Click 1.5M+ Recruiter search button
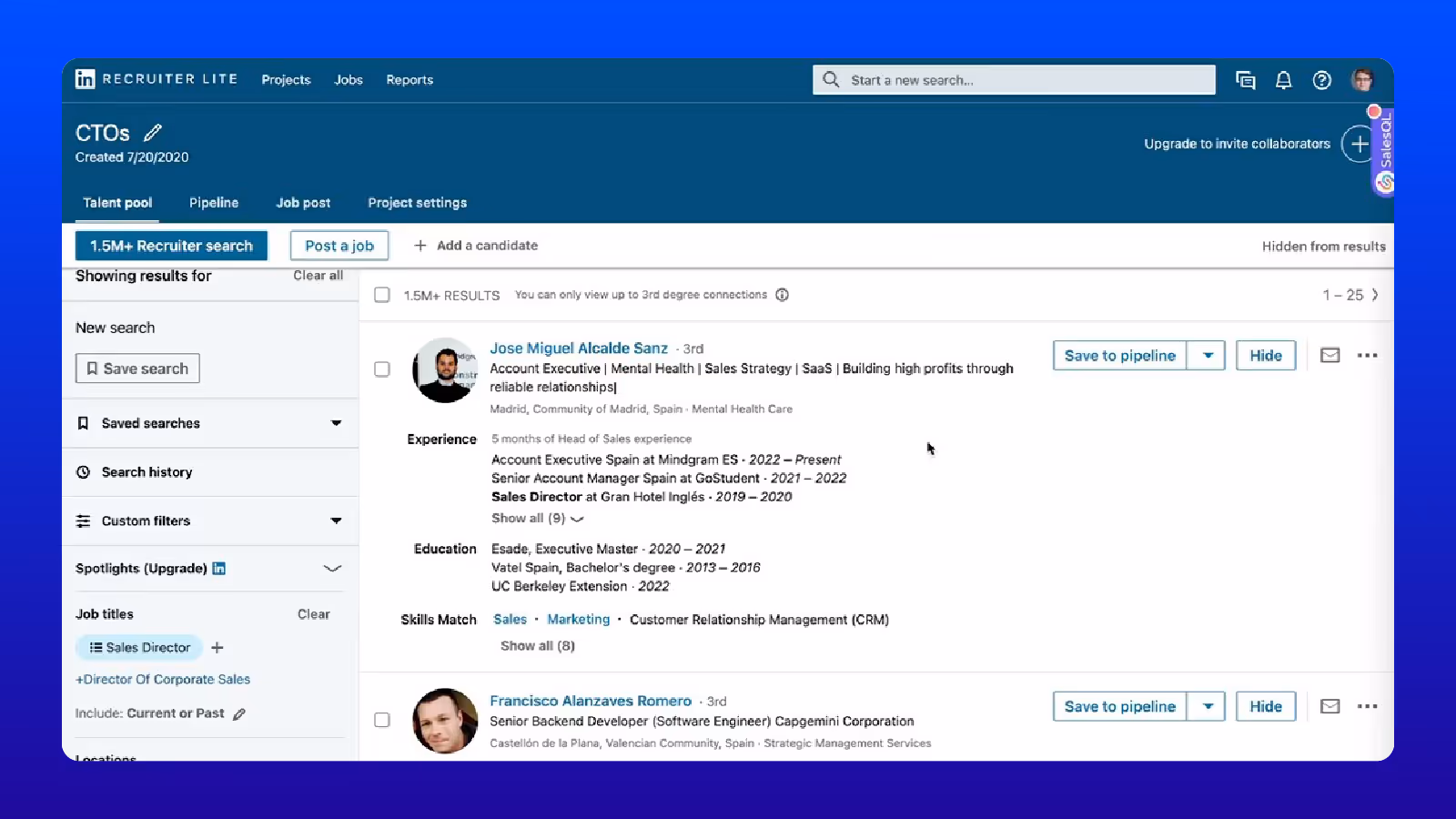Screen dimensions: 1456x819 tap(171, 246)
